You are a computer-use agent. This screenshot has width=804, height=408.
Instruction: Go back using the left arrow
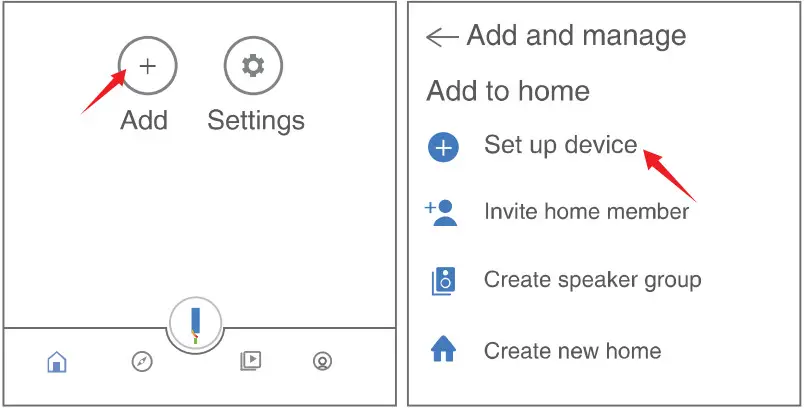coord(441,38)
